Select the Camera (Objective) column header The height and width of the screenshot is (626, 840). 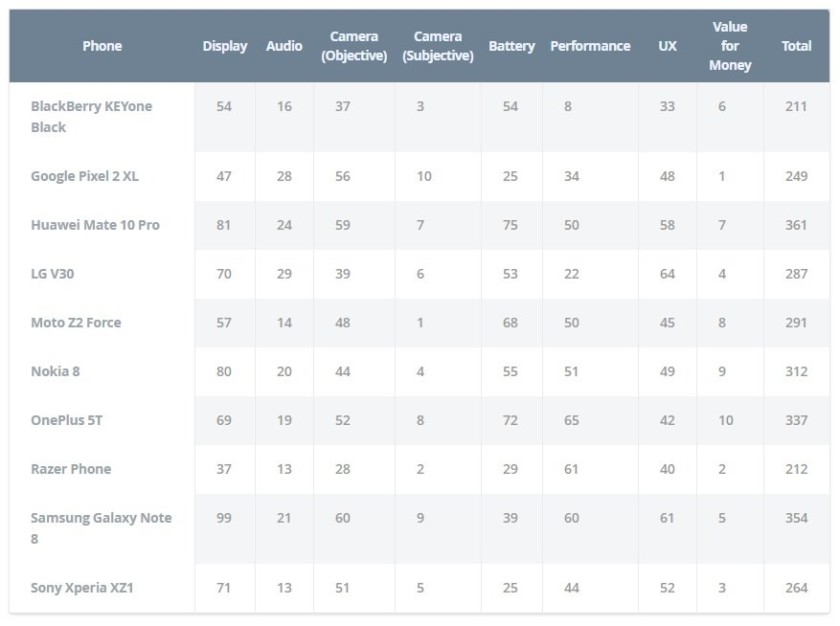(x=354, y=46)
